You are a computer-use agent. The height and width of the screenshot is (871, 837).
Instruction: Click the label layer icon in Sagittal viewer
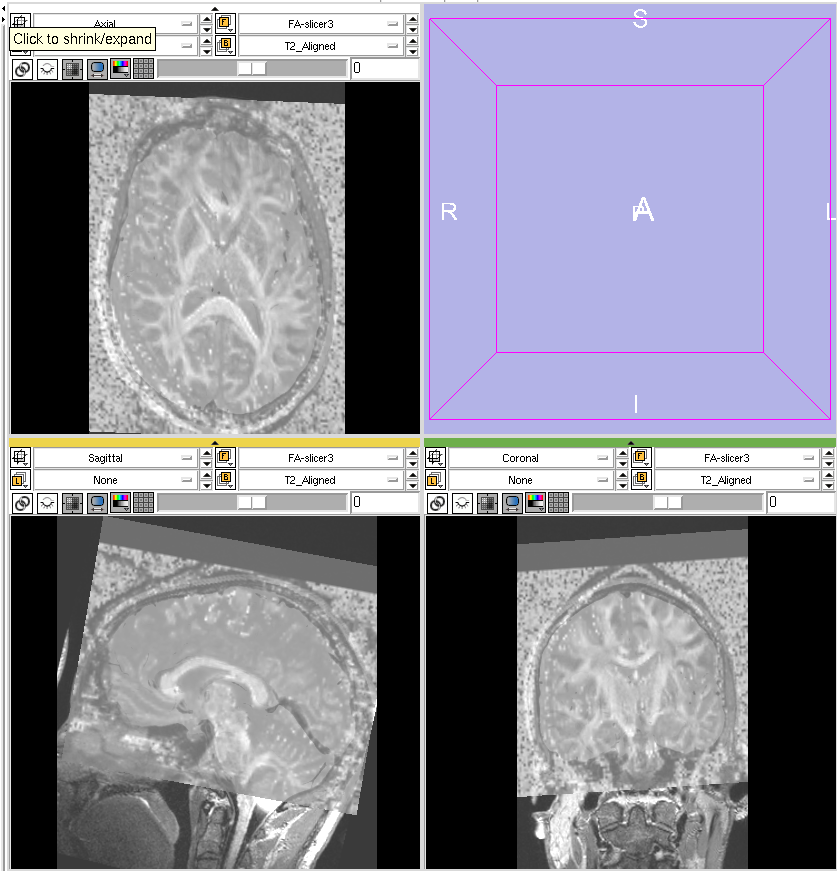pos(20,480)
